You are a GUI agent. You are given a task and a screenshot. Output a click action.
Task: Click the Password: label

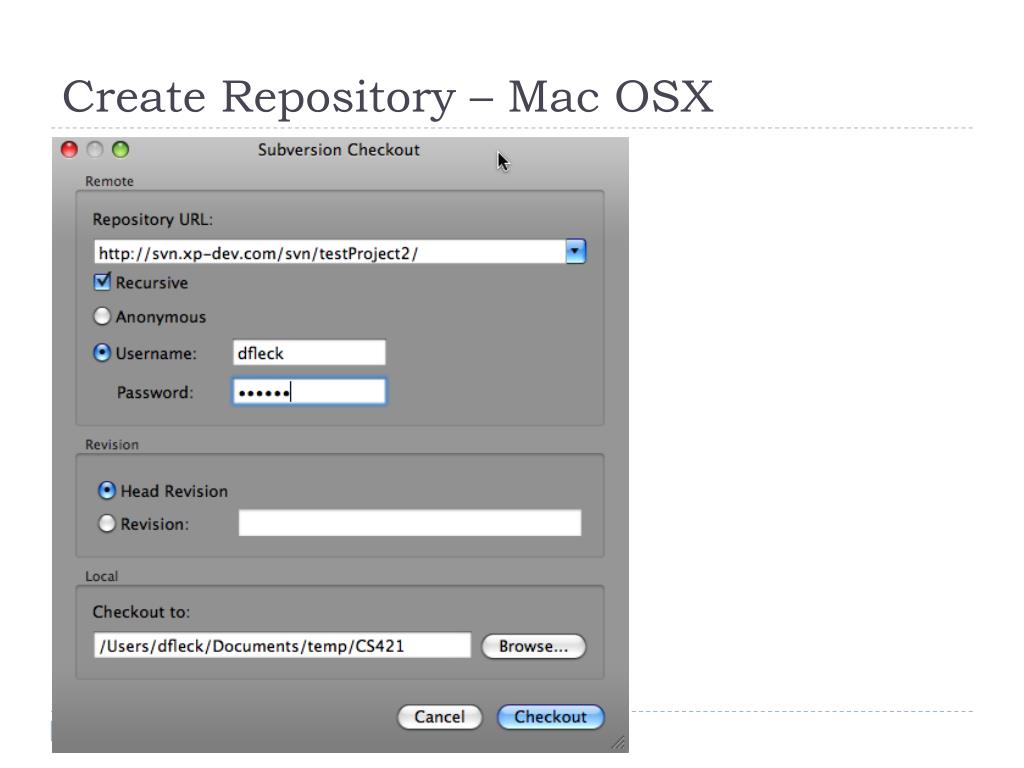pyautogui.click(x=155, y=392)
